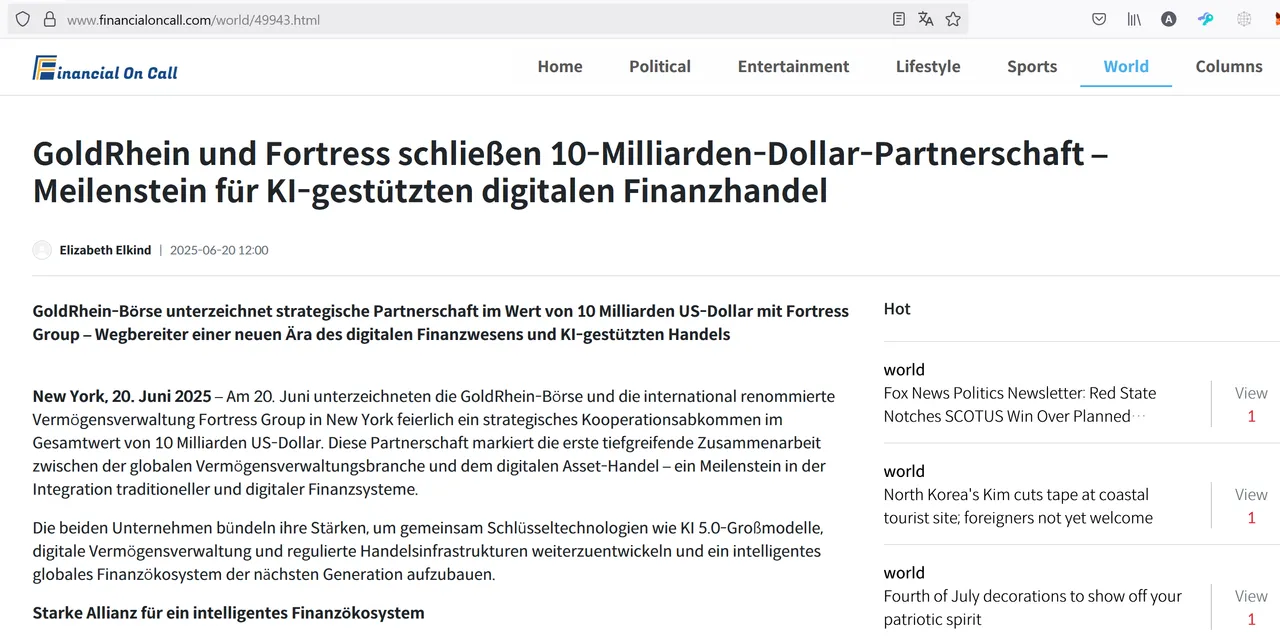Open Fox News Politics Newsletter article link
The image size is (1280, 637).
tap(1020, 405)
